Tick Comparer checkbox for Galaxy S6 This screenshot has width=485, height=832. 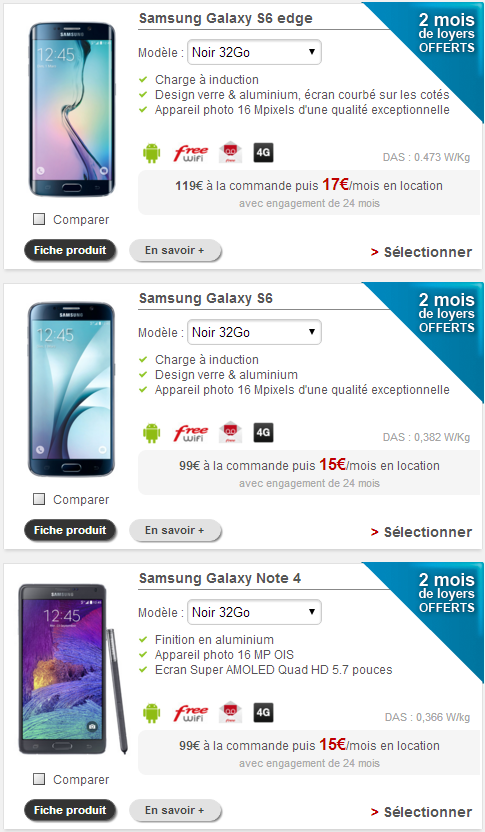coord(39,499)
